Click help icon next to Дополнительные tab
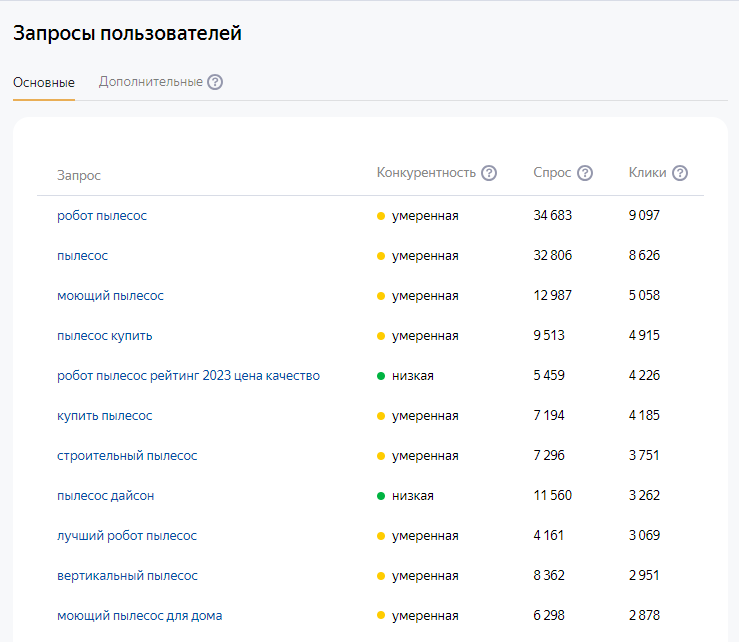Screen dimensions: 739x642 pyautogui.click(x=215, y=82)
